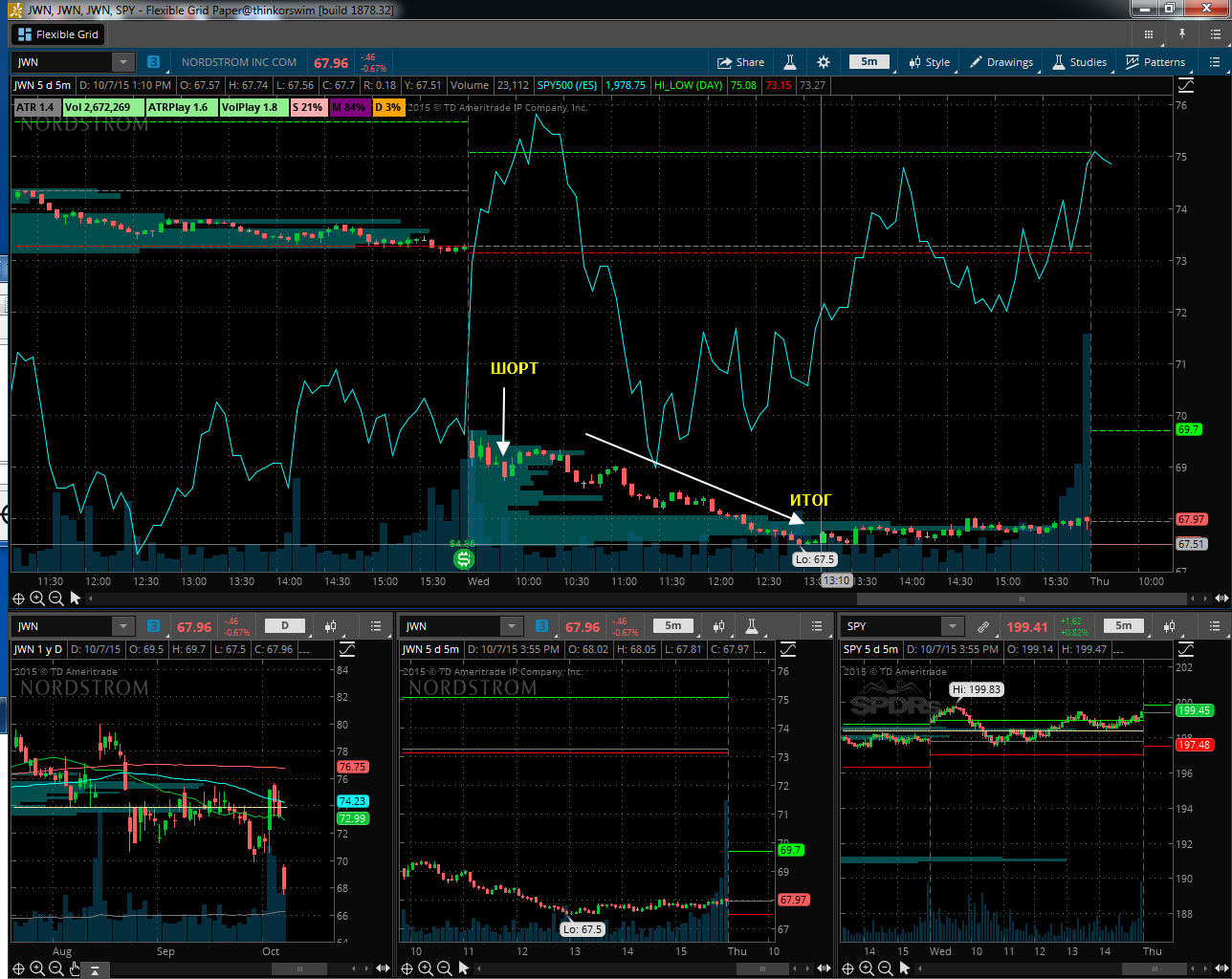Toggle main chart price axis scale icon

[1186, 85]
